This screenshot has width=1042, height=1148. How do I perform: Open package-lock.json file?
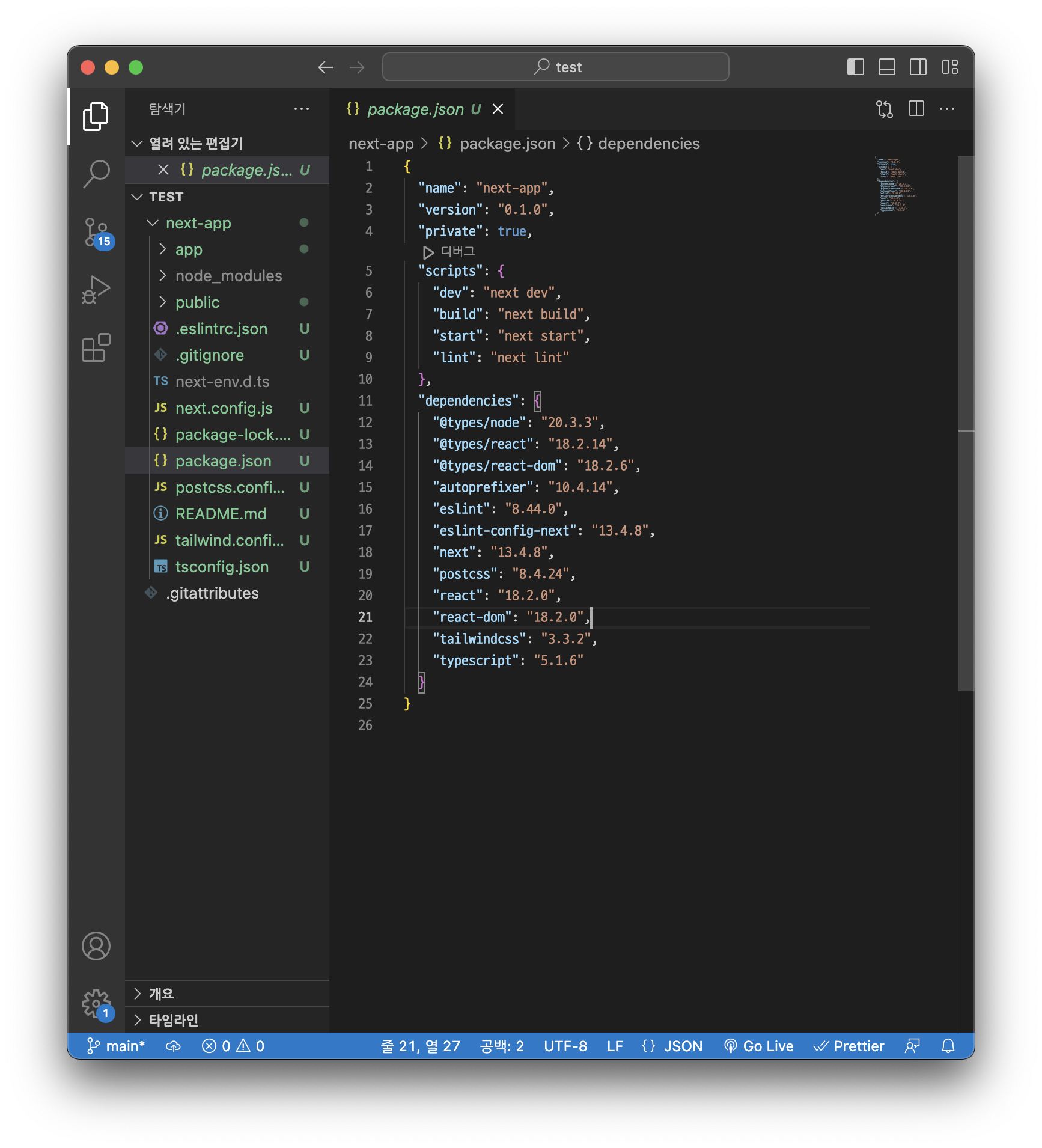(x=227, y=435)
